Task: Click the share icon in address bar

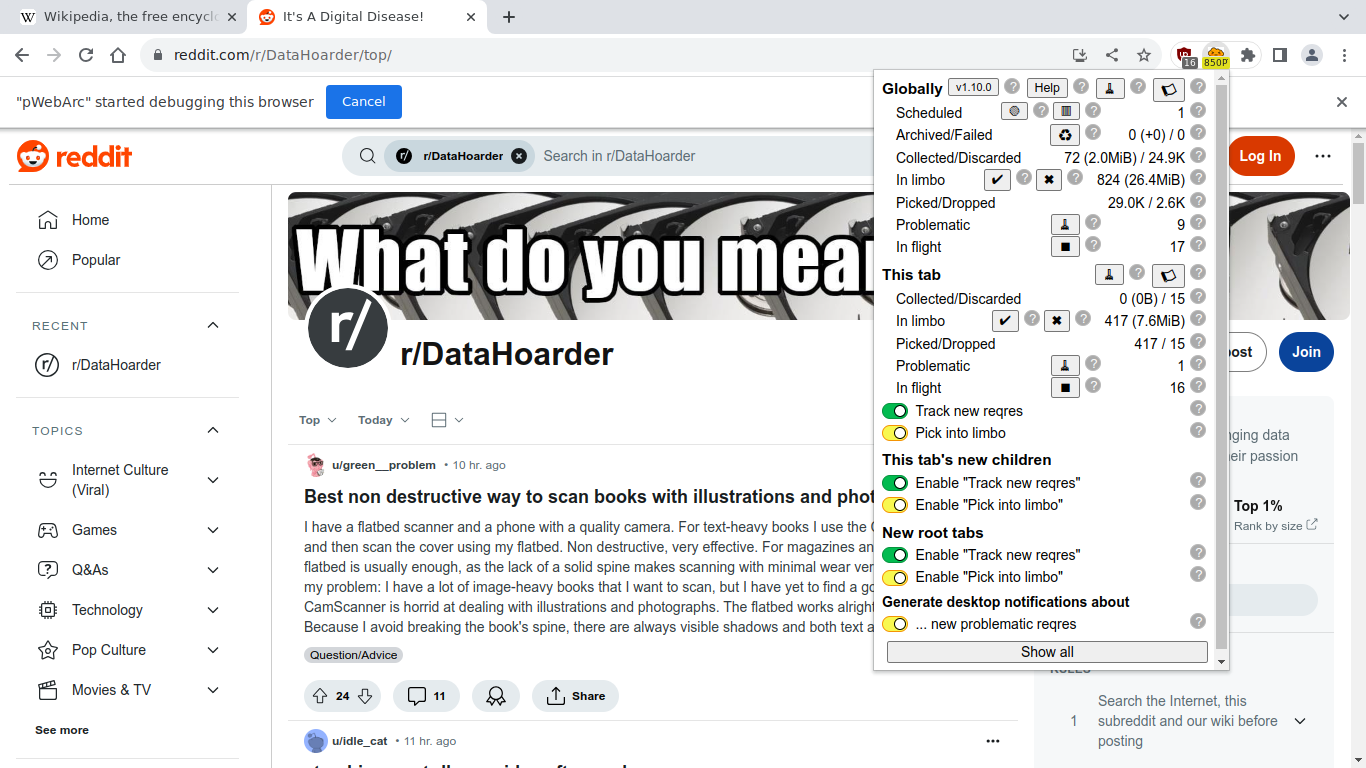Action: tap(1112, 56)
